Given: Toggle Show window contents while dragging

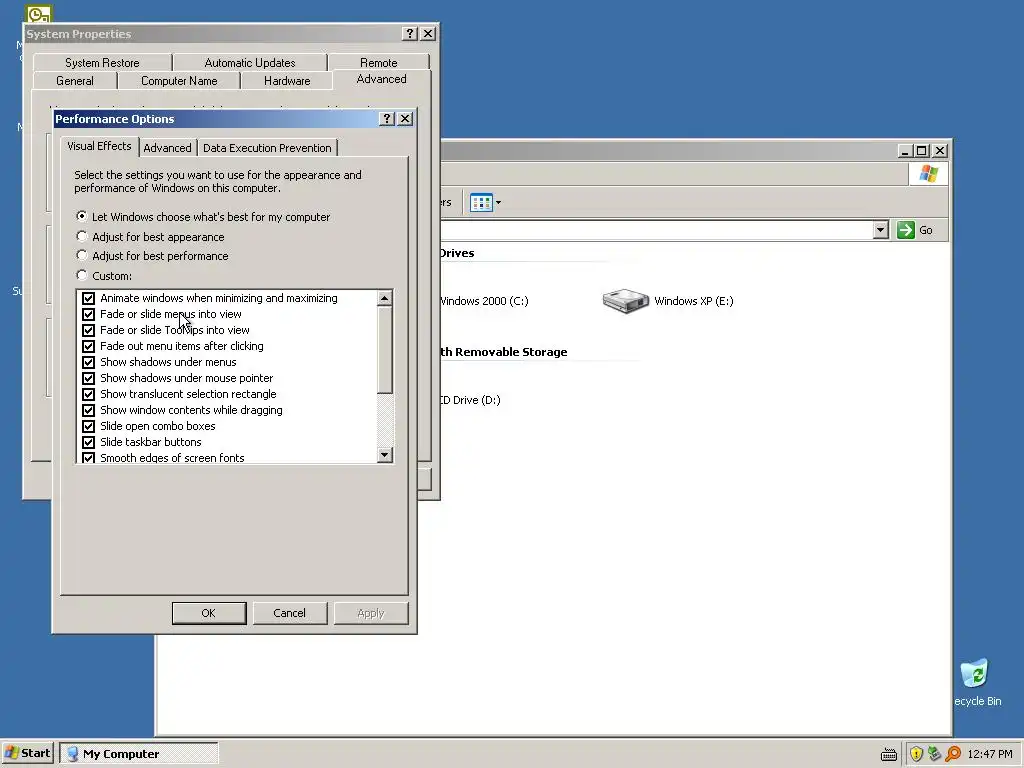Looking at the screenshot, I should click(x=88, y=410).
